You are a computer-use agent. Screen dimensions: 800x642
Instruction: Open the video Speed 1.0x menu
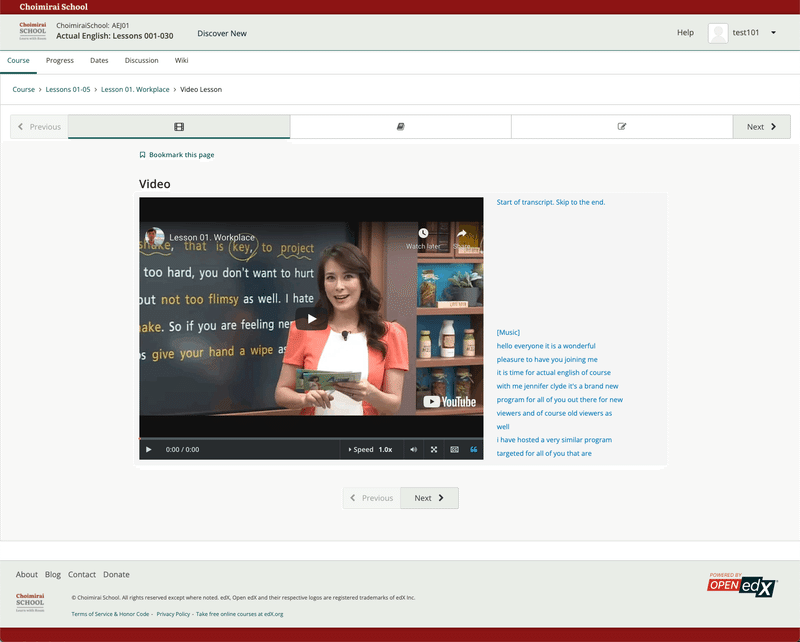370,450
